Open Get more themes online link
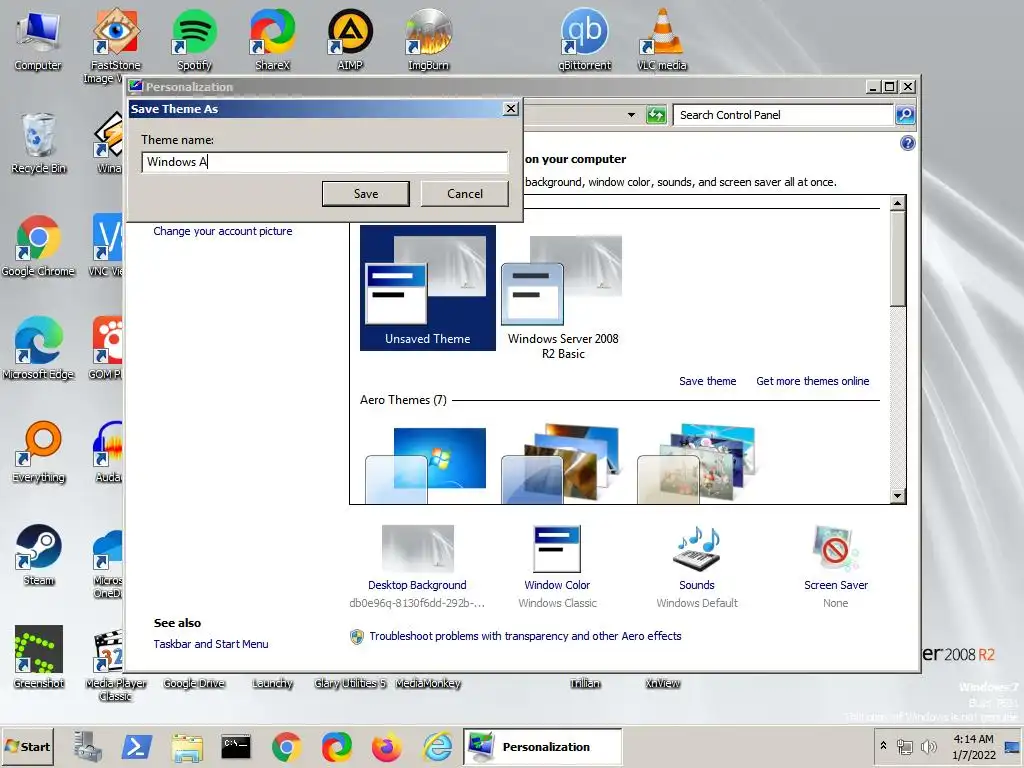This screenshot has height=768, width=1024. coord(812,381)
